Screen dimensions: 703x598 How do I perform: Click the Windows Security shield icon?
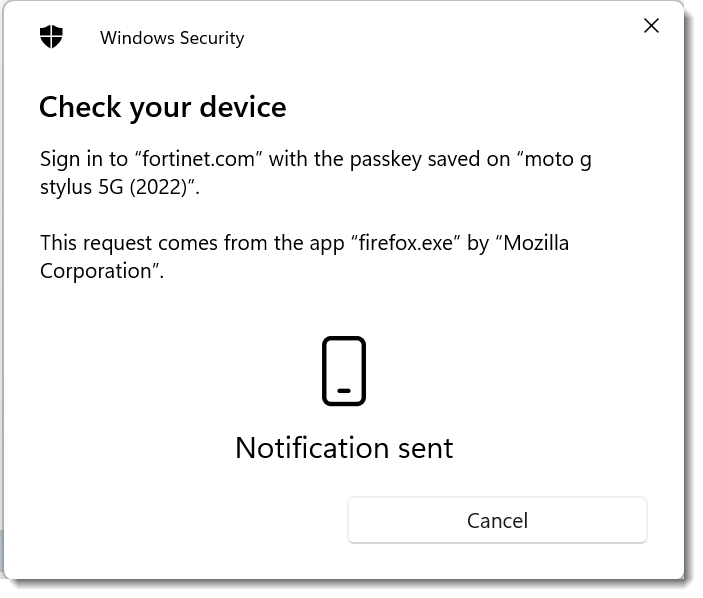tap(51, 38)
